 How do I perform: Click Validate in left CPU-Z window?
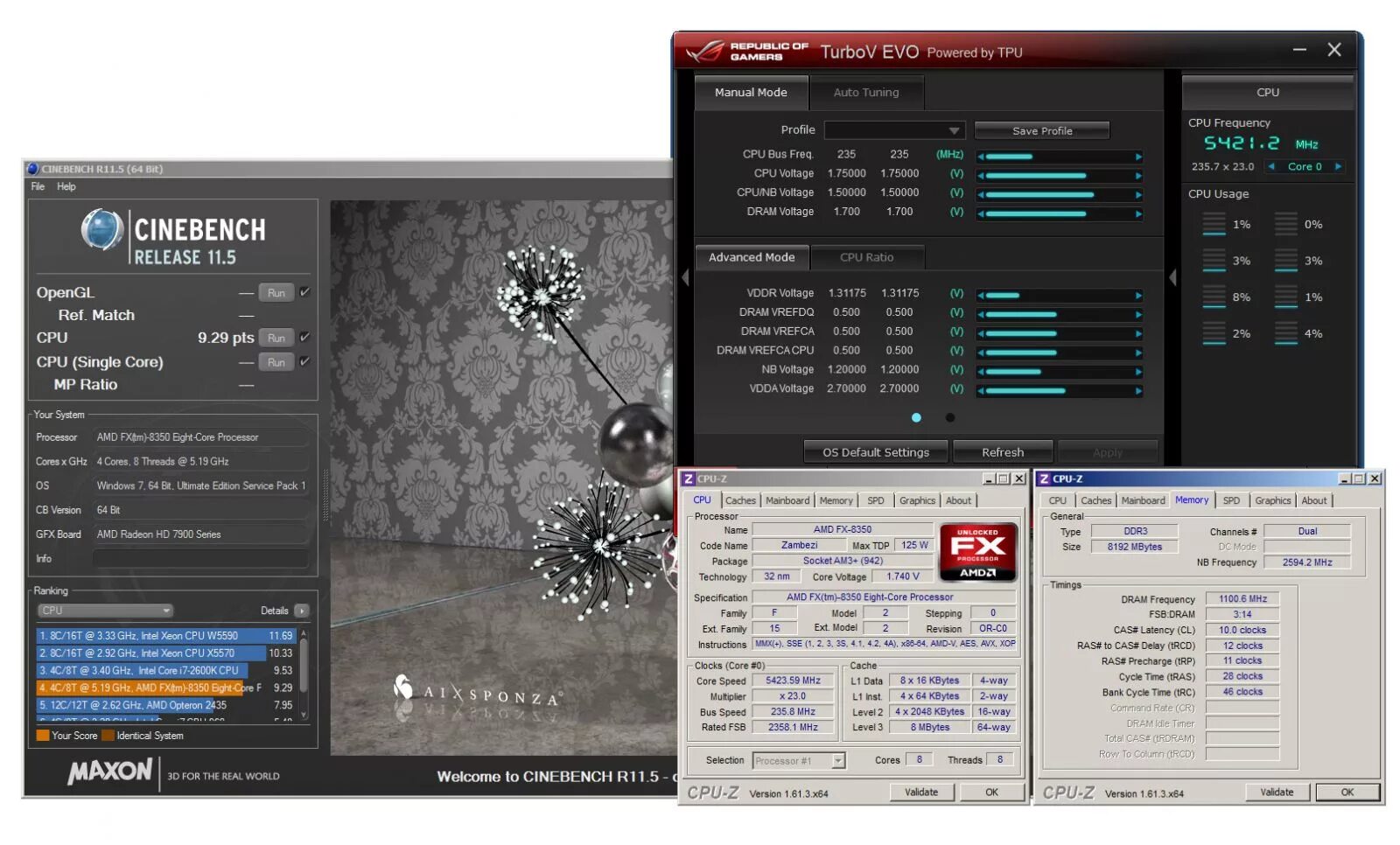pos(921,793)
